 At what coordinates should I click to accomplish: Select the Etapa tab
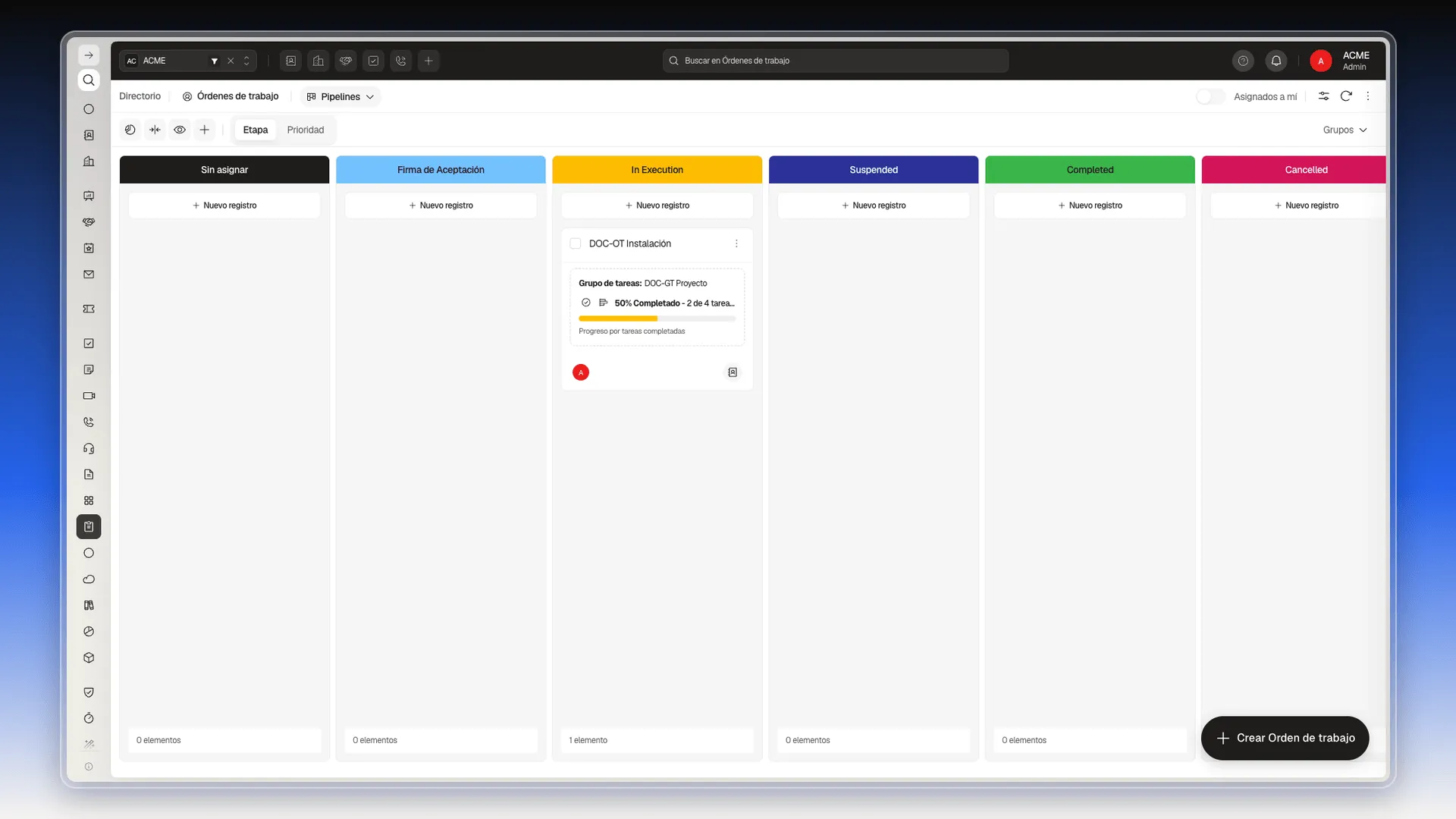(256, 130)
